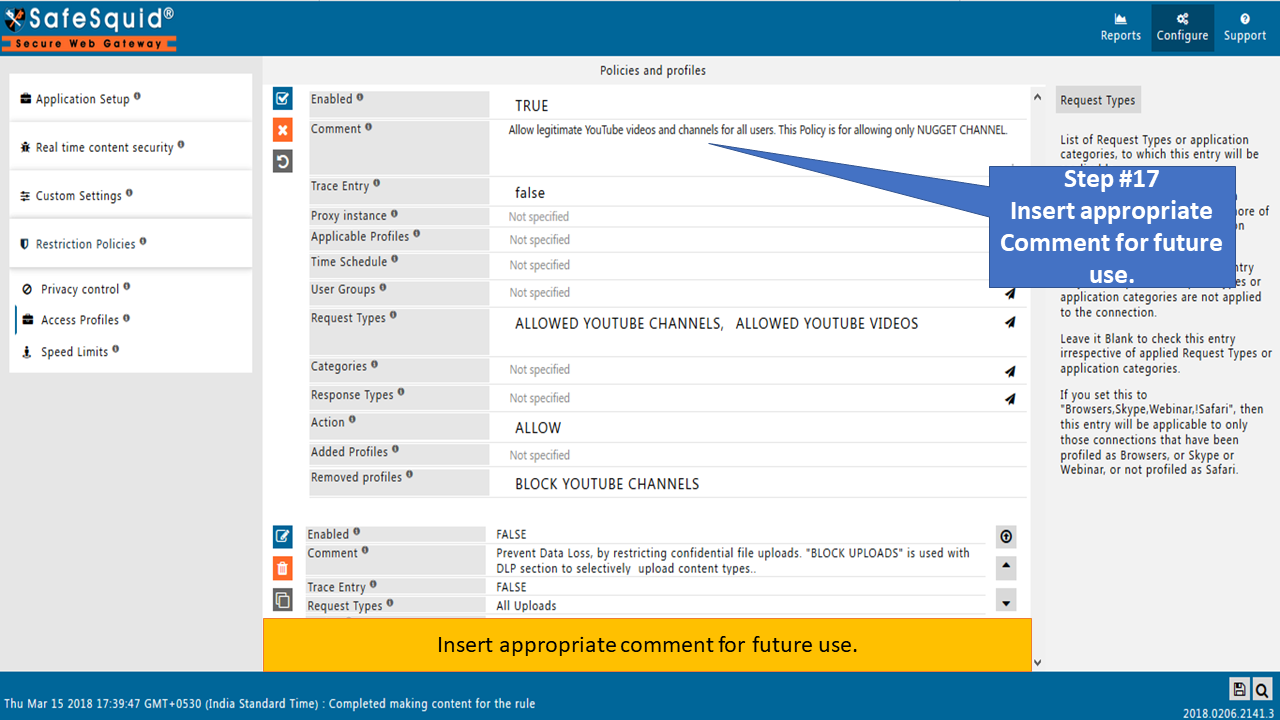Viewport: 1280px width, 720px height.
Task: Cancel editing with the orange X icon
Action: (283, 130)
